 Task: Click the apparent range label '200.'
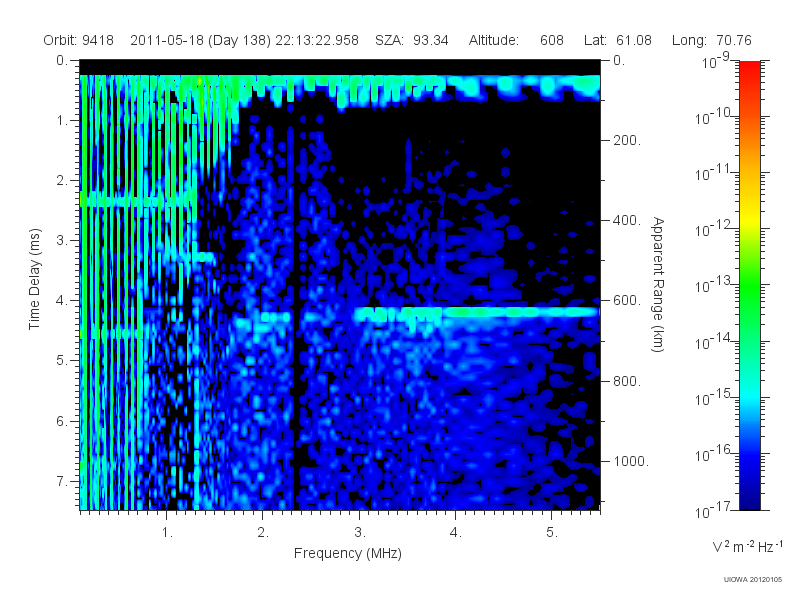coord(627,140)
